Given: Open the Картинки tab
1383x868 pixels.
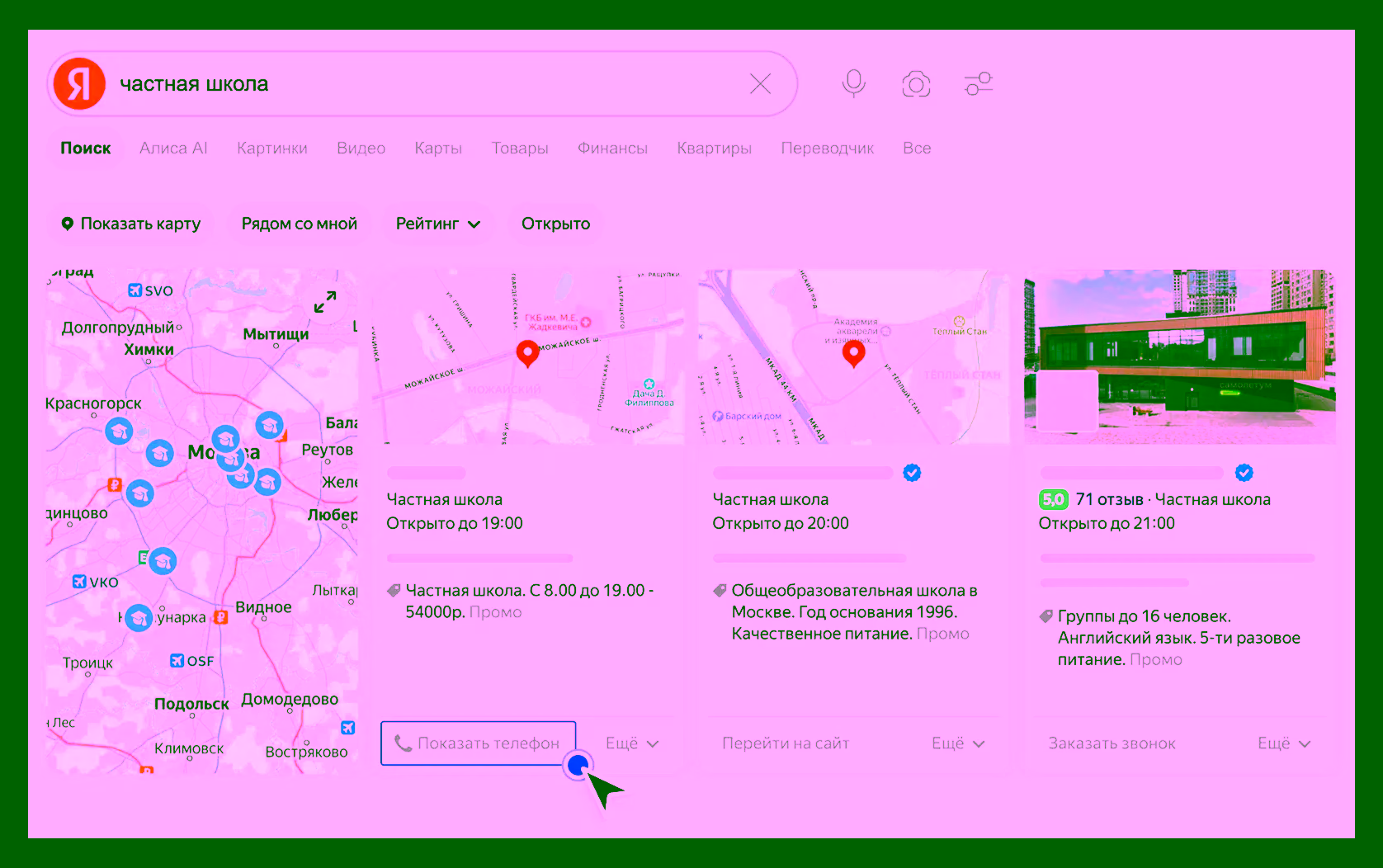Looking at the screenshot, I should coord(272,149).
